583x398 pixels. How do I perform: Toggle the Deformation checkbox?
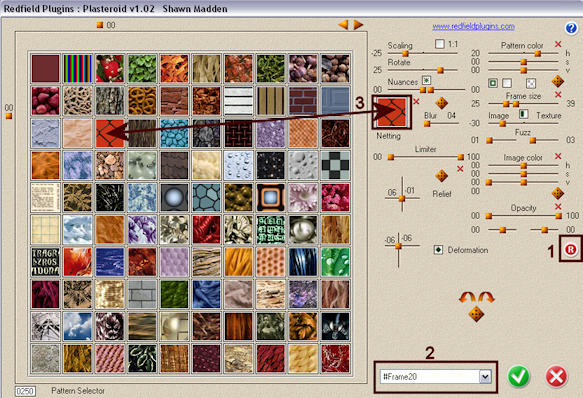[x=438, y=250]
